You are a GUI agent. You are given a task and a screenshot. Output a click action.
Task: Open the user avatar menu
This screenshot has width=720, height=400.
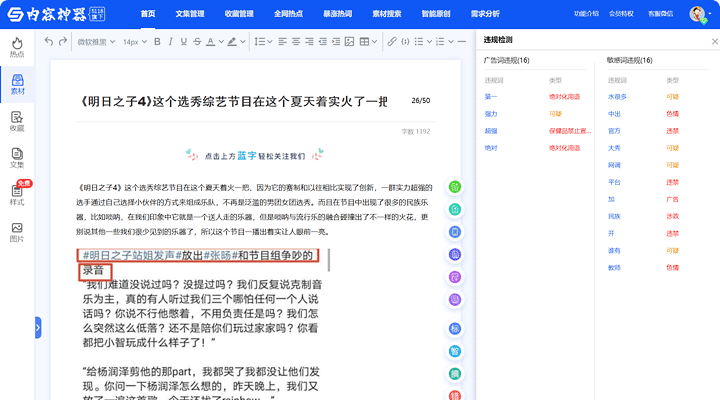[698, 14]
